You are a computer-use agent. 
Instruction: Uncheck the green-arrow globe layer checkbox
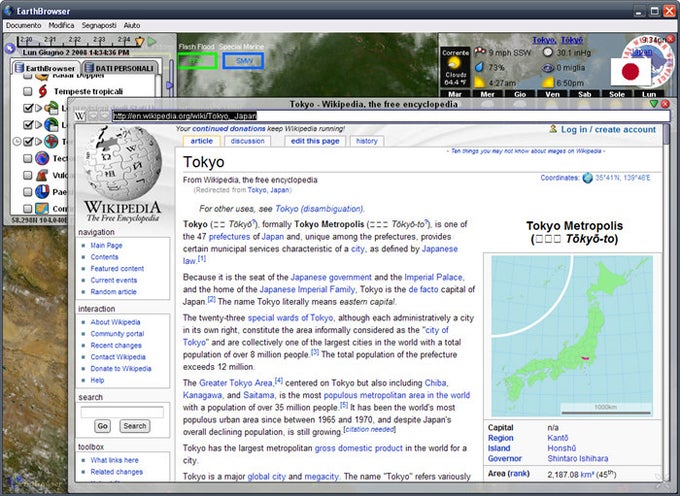(x=28, y=125)
